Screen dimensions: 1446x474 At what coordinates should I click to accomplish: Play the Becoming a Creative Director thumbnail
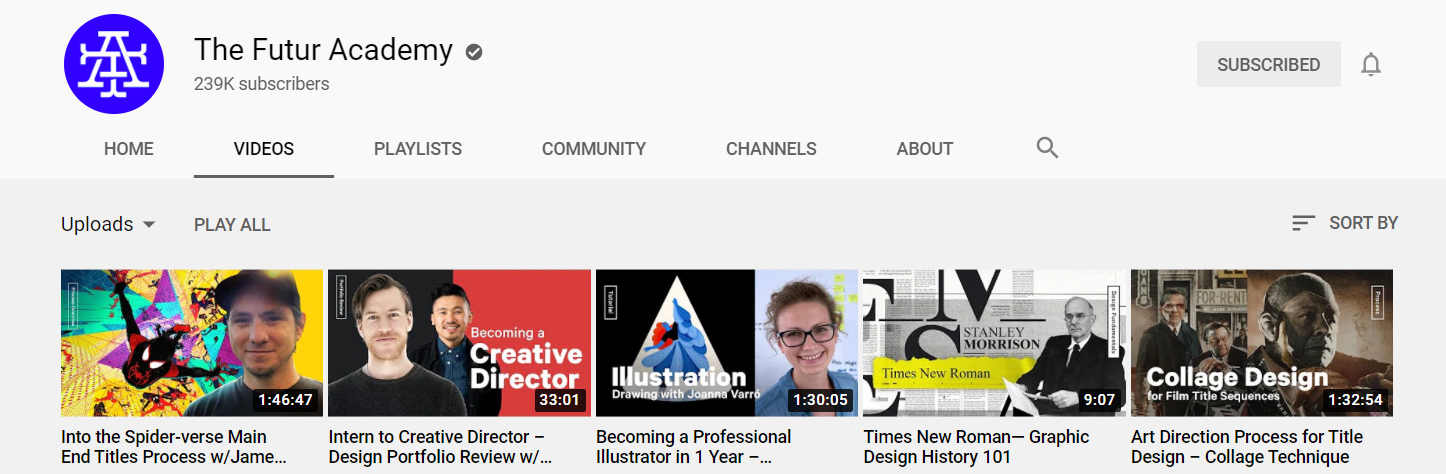coord(459,343)
